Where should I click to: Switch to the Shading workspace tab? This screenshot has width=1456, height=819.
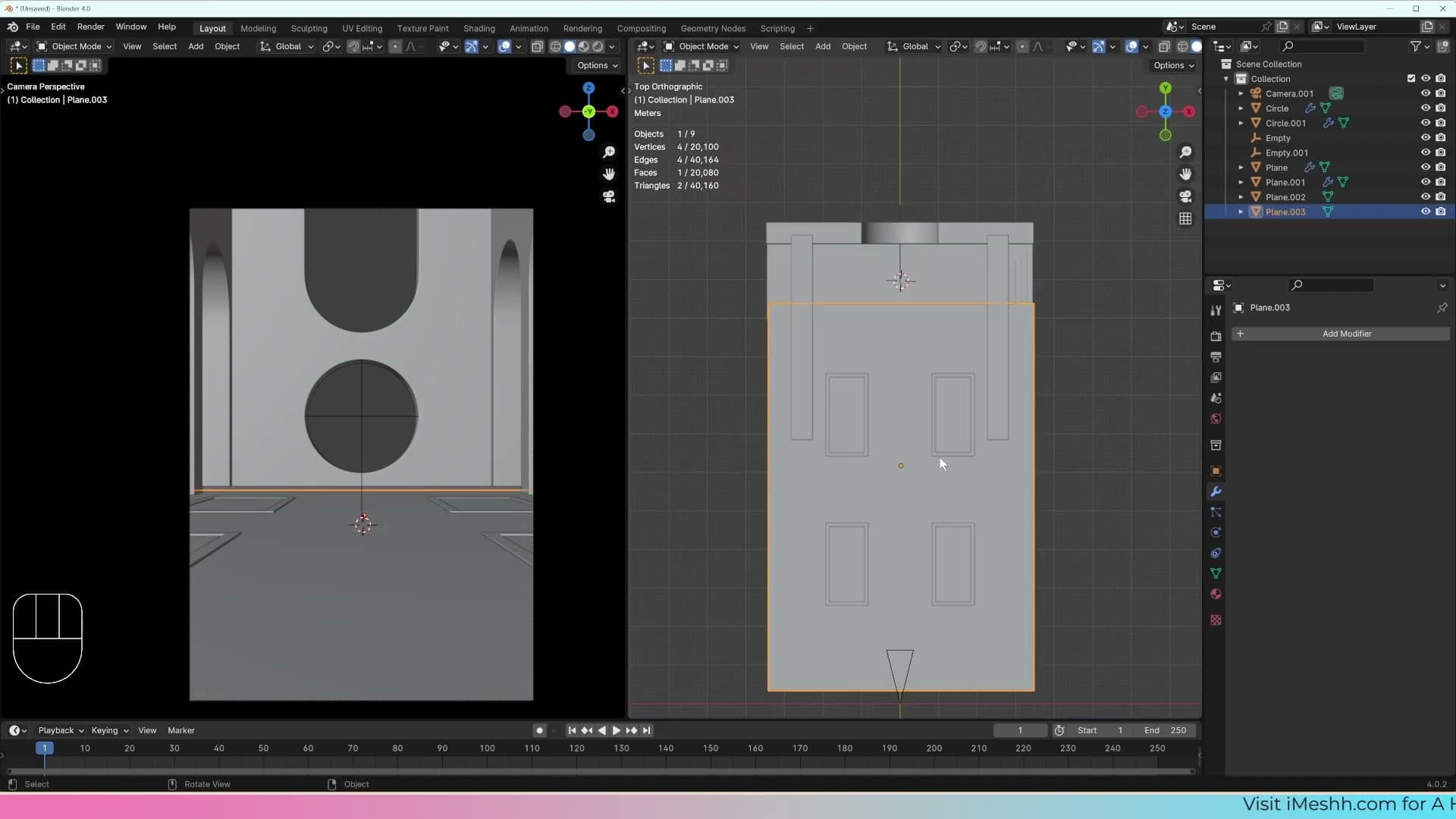coord(479,28)
